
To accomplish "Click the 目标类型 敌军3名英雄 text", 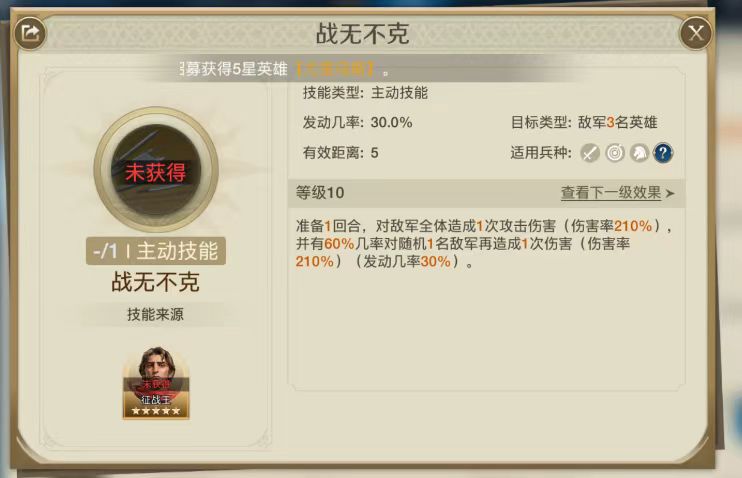I will point(584,123).
